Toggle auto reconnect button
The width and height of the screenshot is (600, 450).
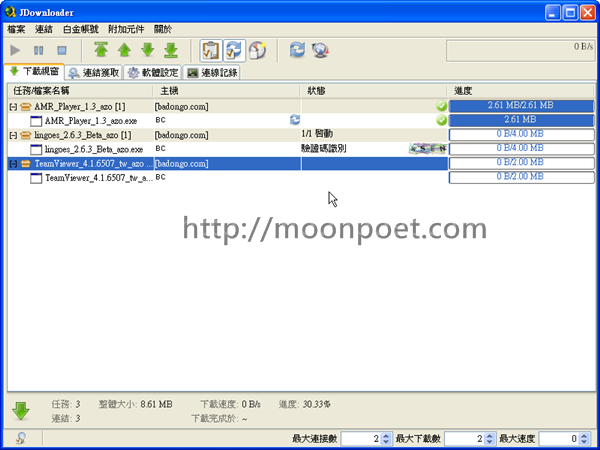234,51
